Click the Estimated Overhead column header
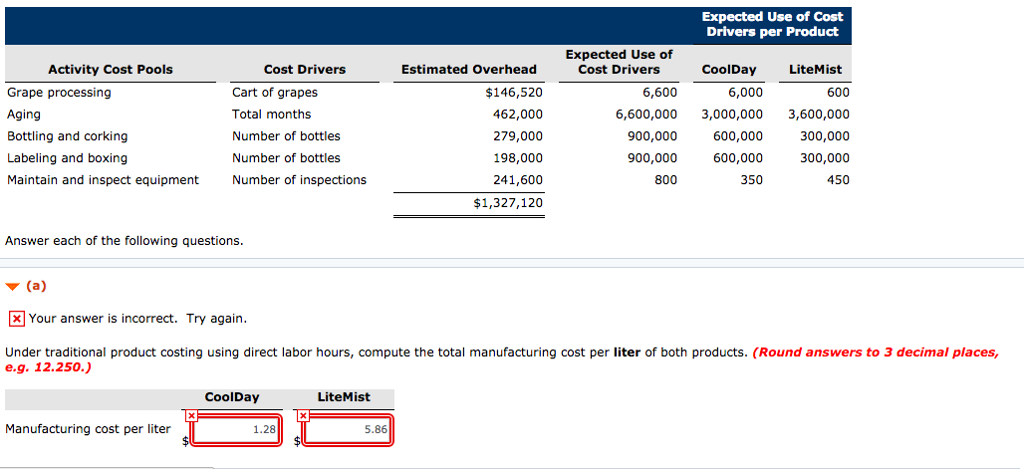Image resolution: width=1024 pixels, height=469 pixels. [468, 70]
